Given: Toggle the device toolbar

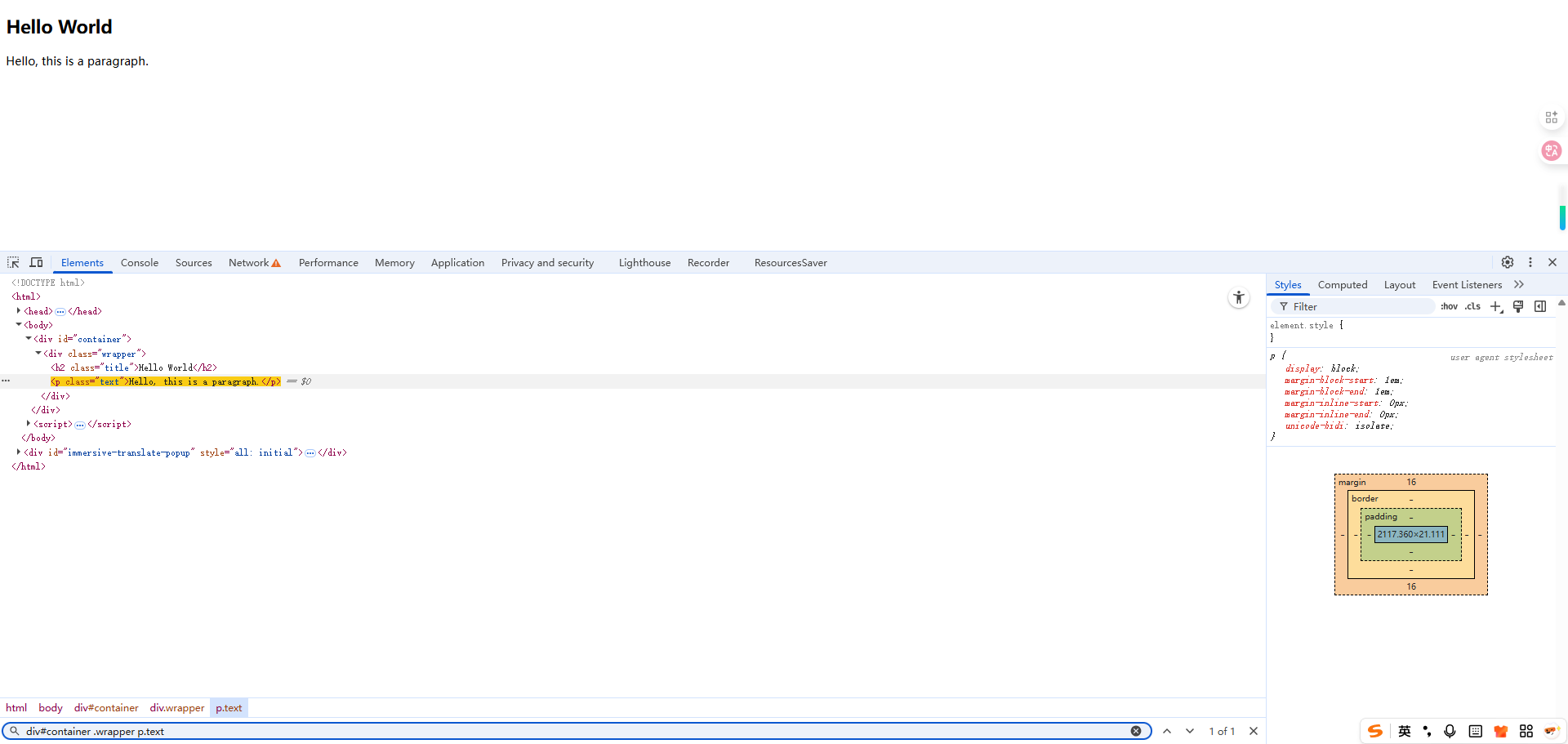Looking at the screenshot, I should [36, 262].
